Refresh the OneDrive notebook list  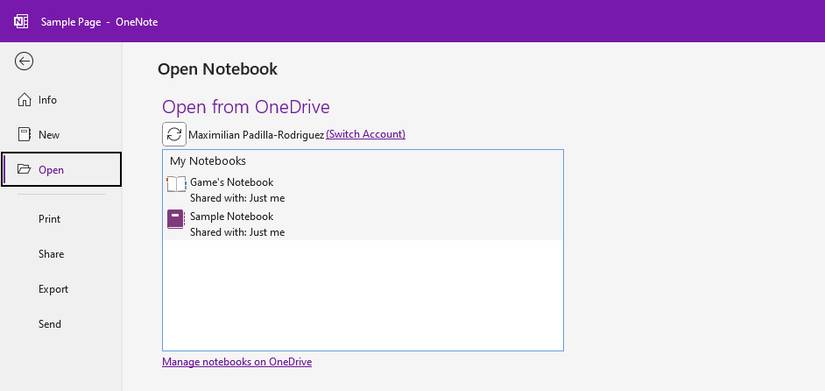point(174,134)
